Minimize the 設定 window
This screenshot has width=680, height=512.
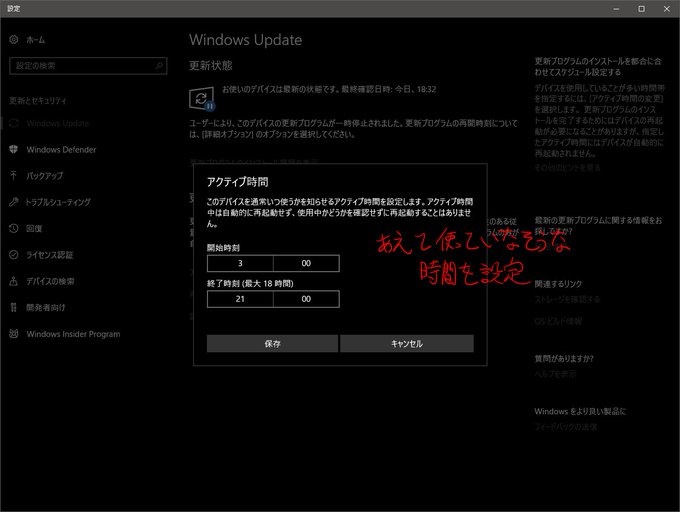click(616, 9)
